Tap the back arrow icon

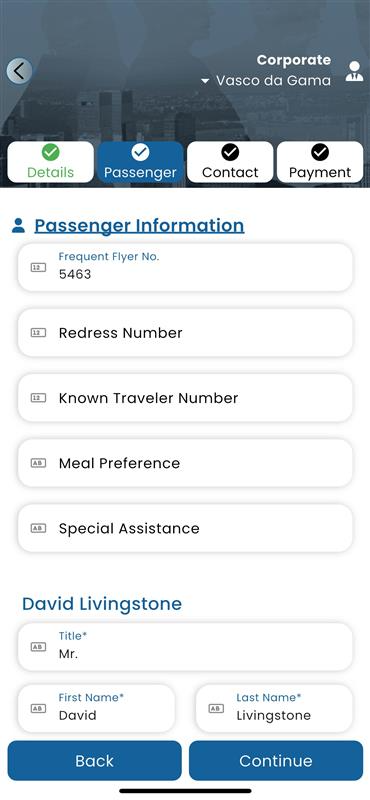(x=19, y=71)
